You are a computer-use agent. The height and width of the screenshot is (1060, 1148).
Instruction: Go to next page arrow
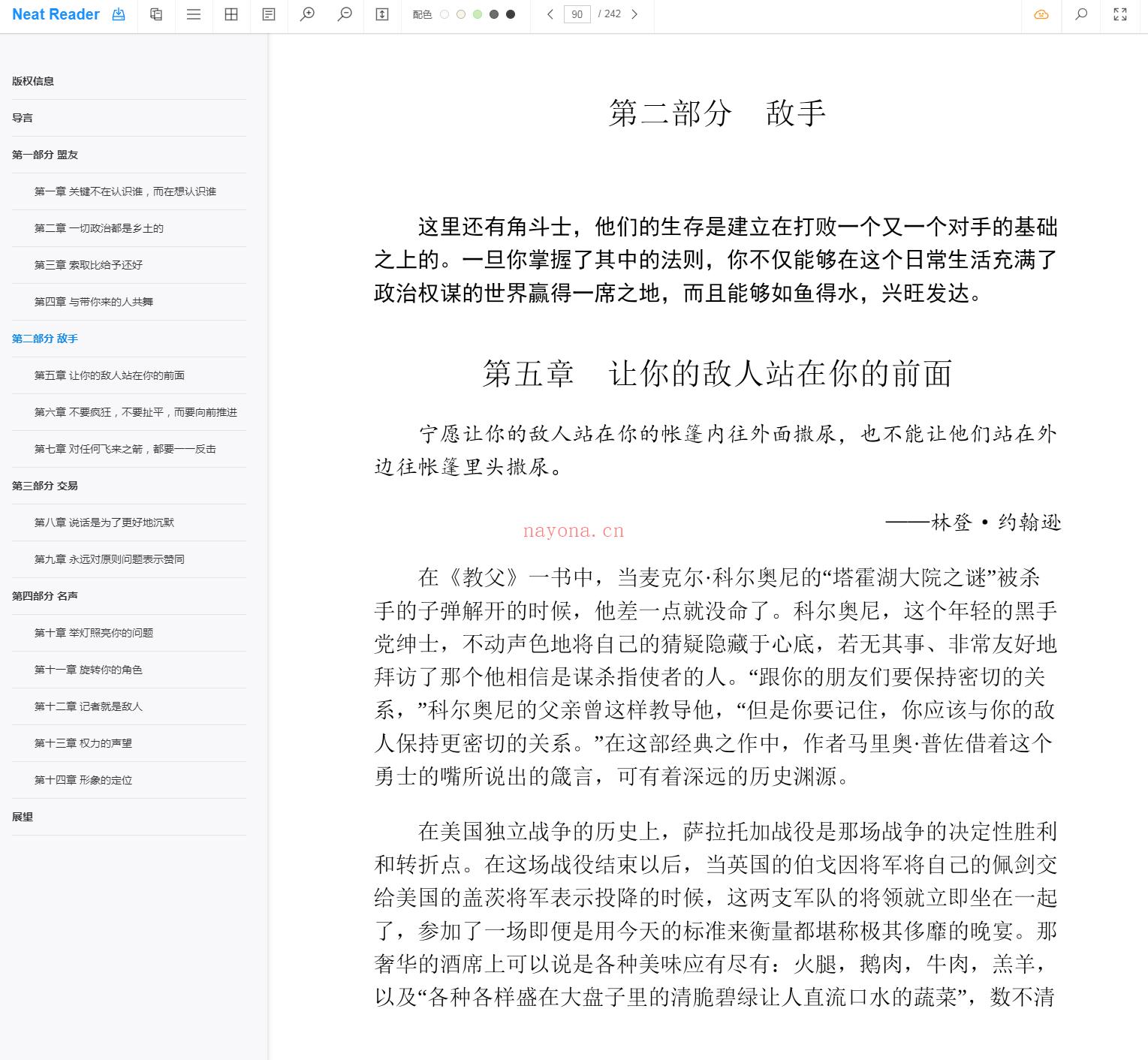tap(634, 14)
